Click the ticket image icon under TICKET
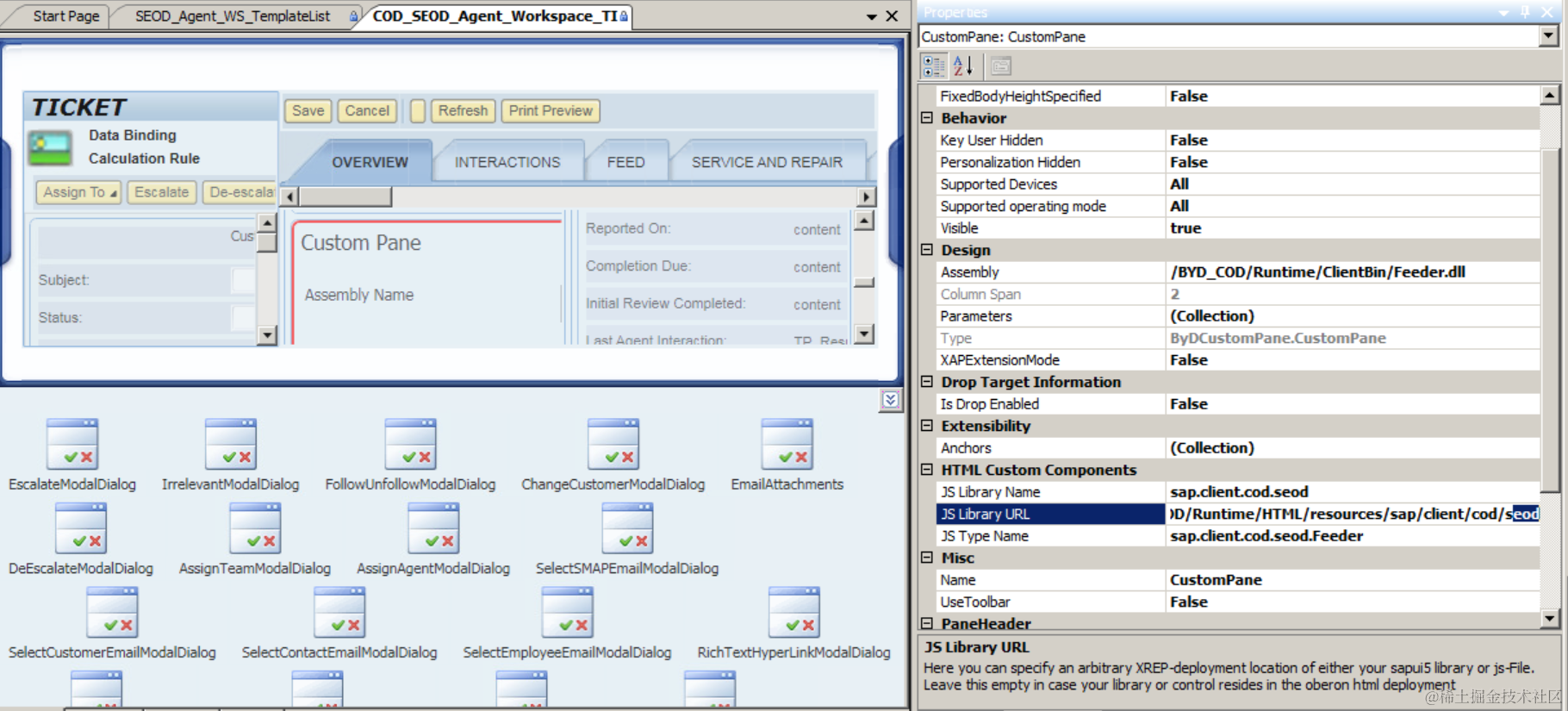Image resolution: width=1568 pixels, height=711 pixels. coord(50,147)
